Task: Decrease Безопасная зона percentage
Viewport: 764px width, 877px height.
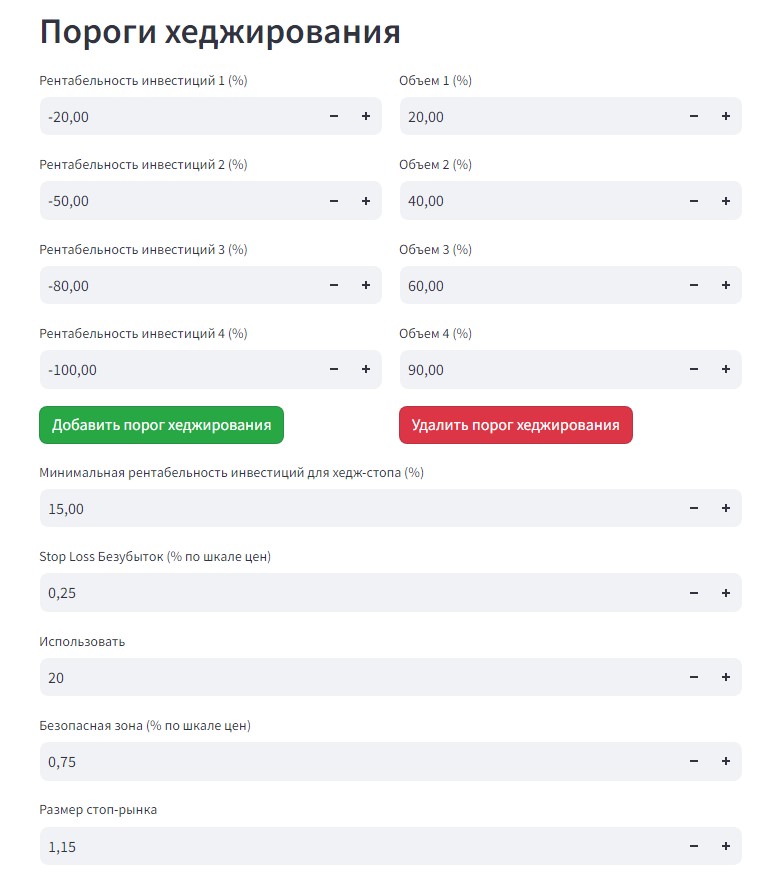Action: point(694,761)
